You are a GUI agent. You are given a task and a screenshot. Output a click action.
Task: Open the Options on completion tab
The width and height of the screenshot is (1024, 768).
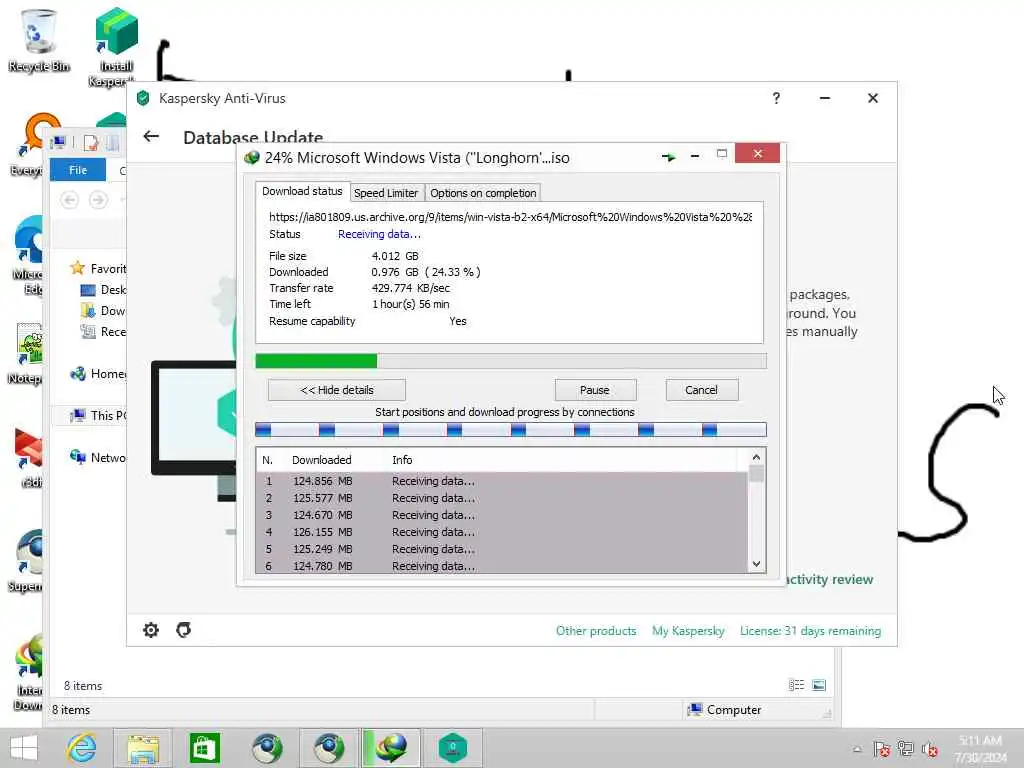[x=483, y=193]
